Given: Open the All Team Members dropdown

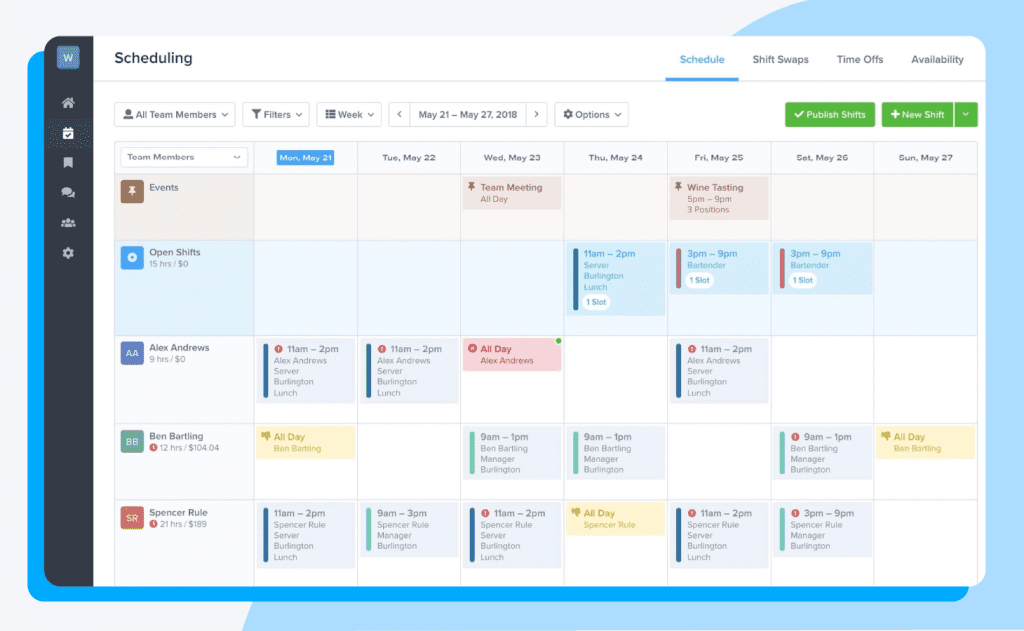Looking at the screenshot, I should 174,114.
